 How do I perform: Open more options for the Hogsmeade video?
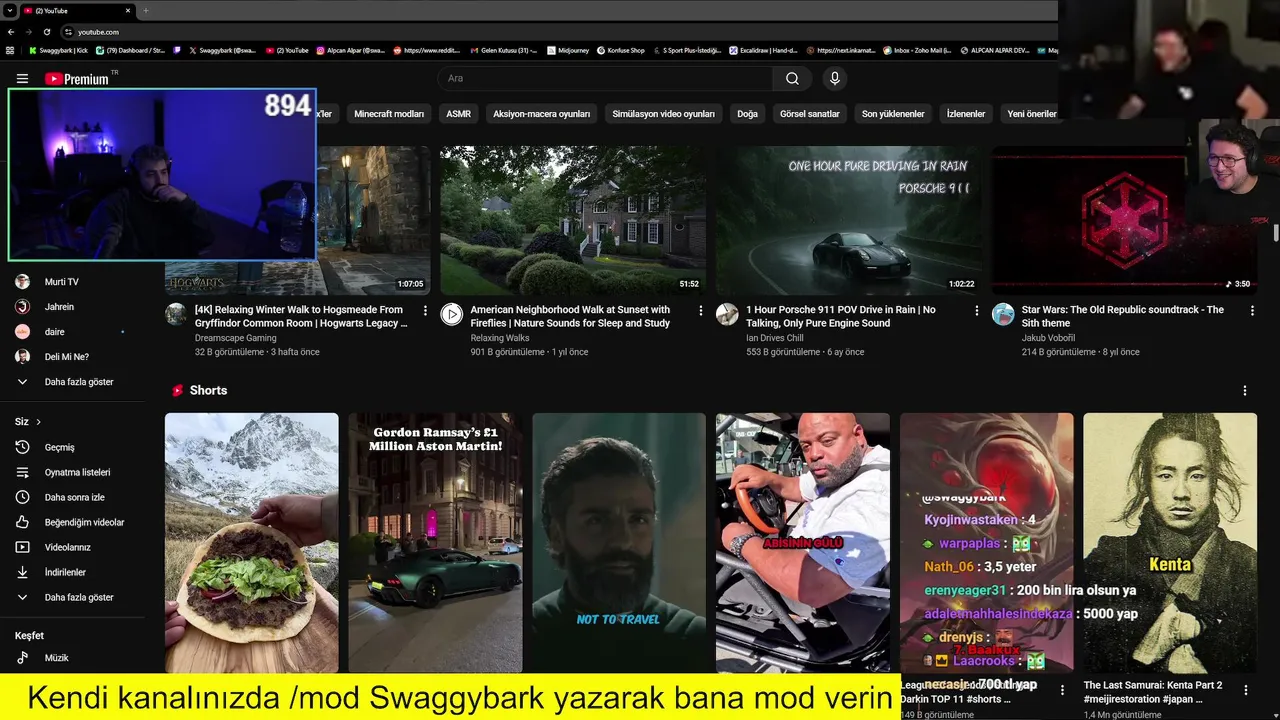426,311
